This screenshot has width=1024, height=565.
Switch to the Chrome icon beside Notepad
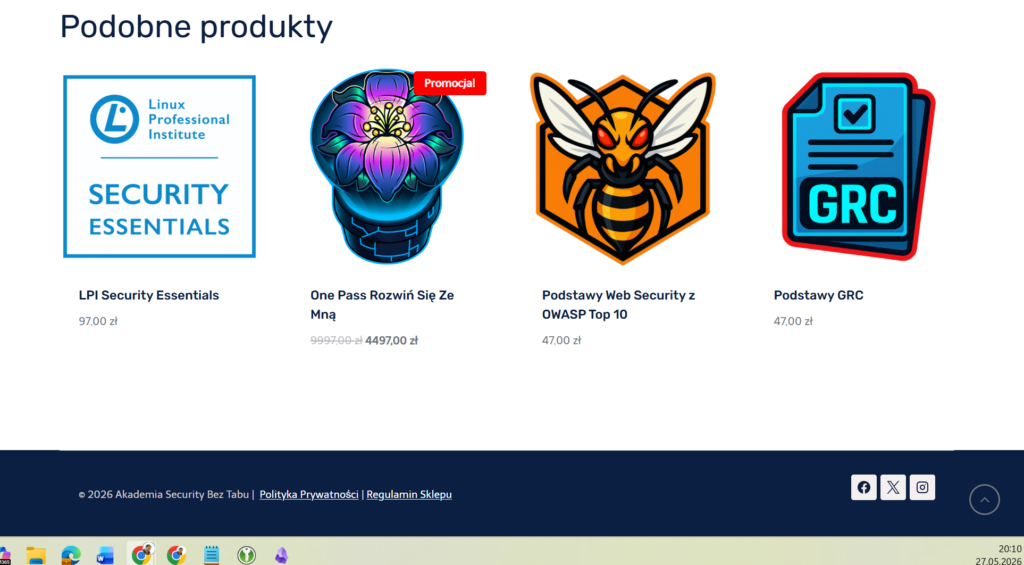[176, 555]
